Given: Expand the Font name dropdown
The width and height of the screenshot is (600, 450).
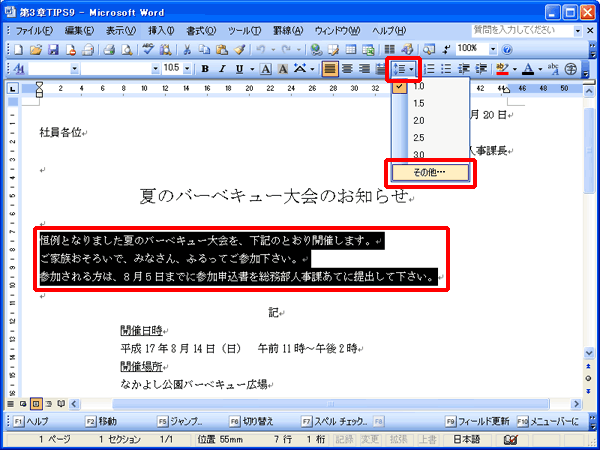Looking at the screenshot, I should click(x=156, y=69).
